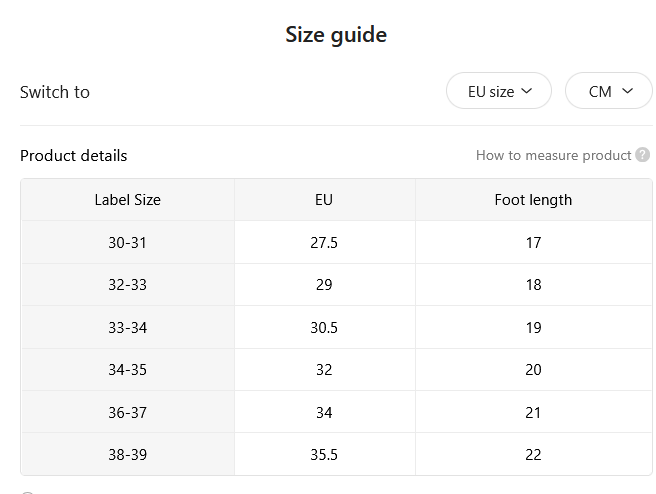Click the question mark help icon

click(642, 155)
